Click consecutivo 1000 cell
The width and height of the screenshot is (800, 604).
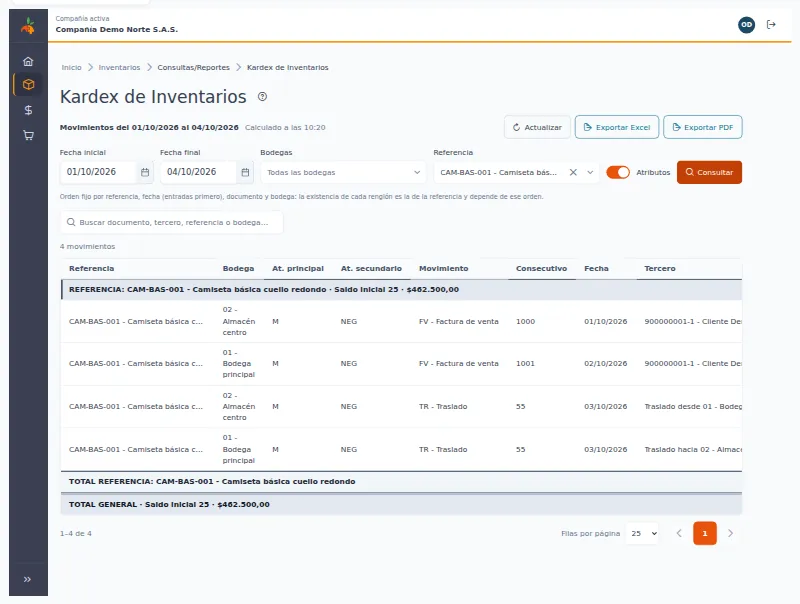click(x=526, y=321)
